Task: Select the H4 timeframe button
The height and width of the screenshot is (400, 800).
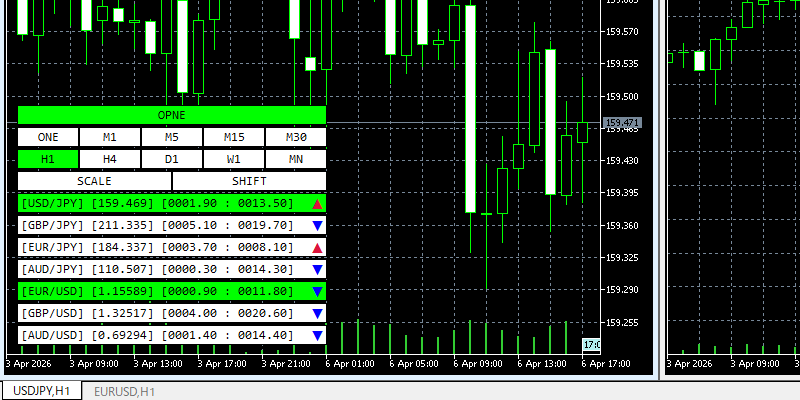Action: [x=110, y=159]
